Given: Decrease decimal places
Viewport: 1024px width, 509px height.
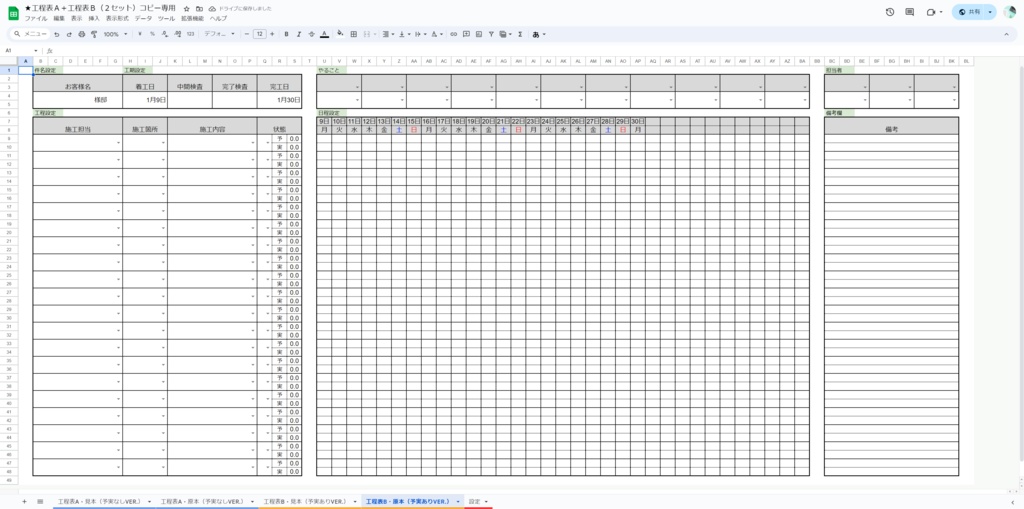Looking at the screenshot, I should pos(164,34).
